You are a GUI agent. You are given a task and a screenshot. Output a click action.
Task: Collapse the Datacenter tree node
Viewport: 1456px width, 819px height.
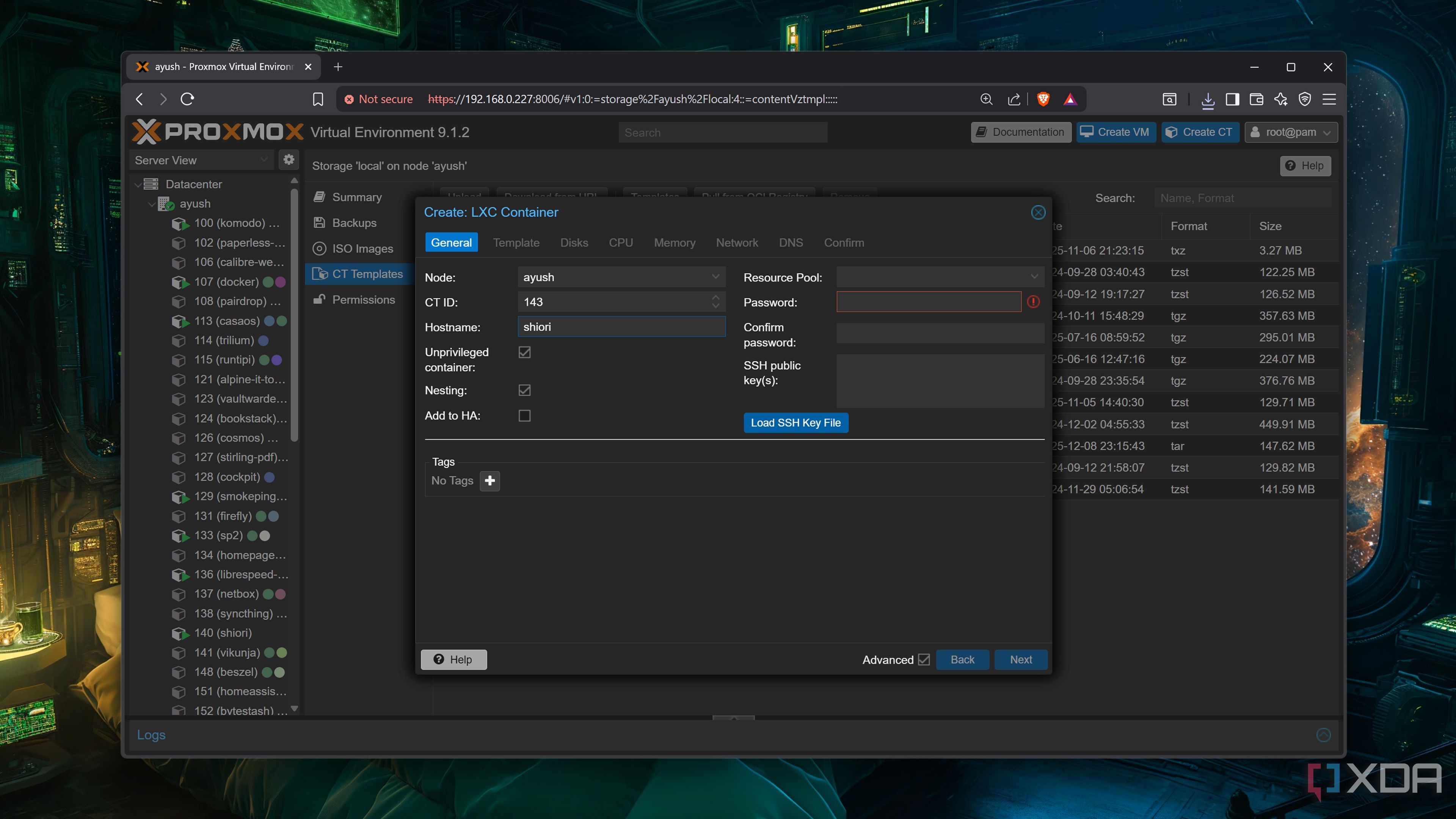click(x=137, y=184)
